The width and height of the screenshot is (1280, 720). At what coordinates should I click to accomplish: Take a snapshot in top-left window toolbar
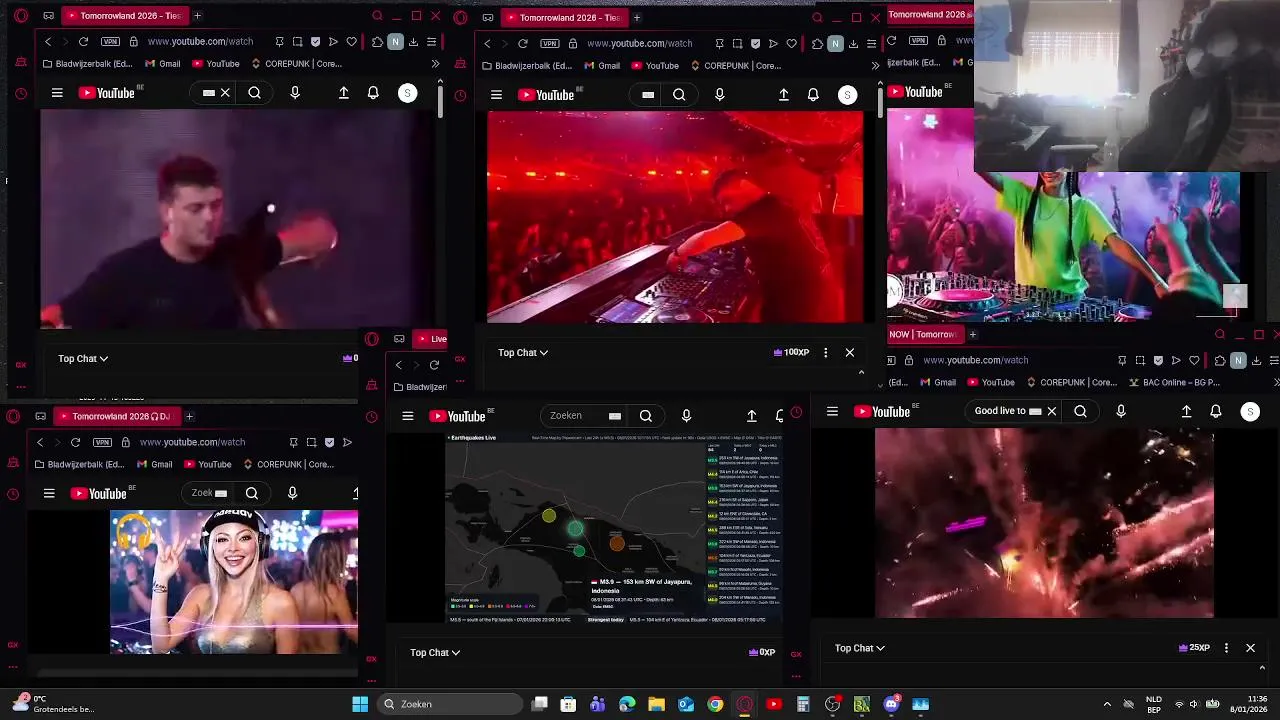(298, 42)
